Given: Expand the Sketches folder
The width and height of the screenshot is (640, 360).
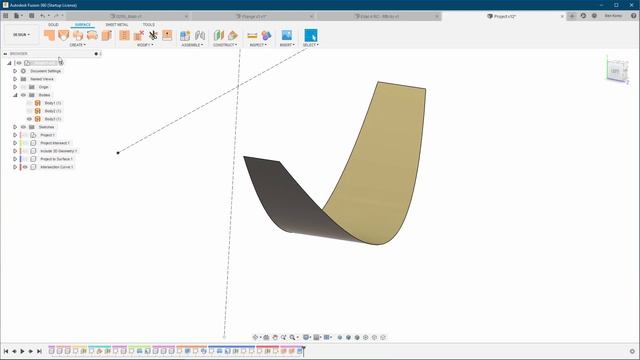Looking at the screenshot, I should pos(15,127).
